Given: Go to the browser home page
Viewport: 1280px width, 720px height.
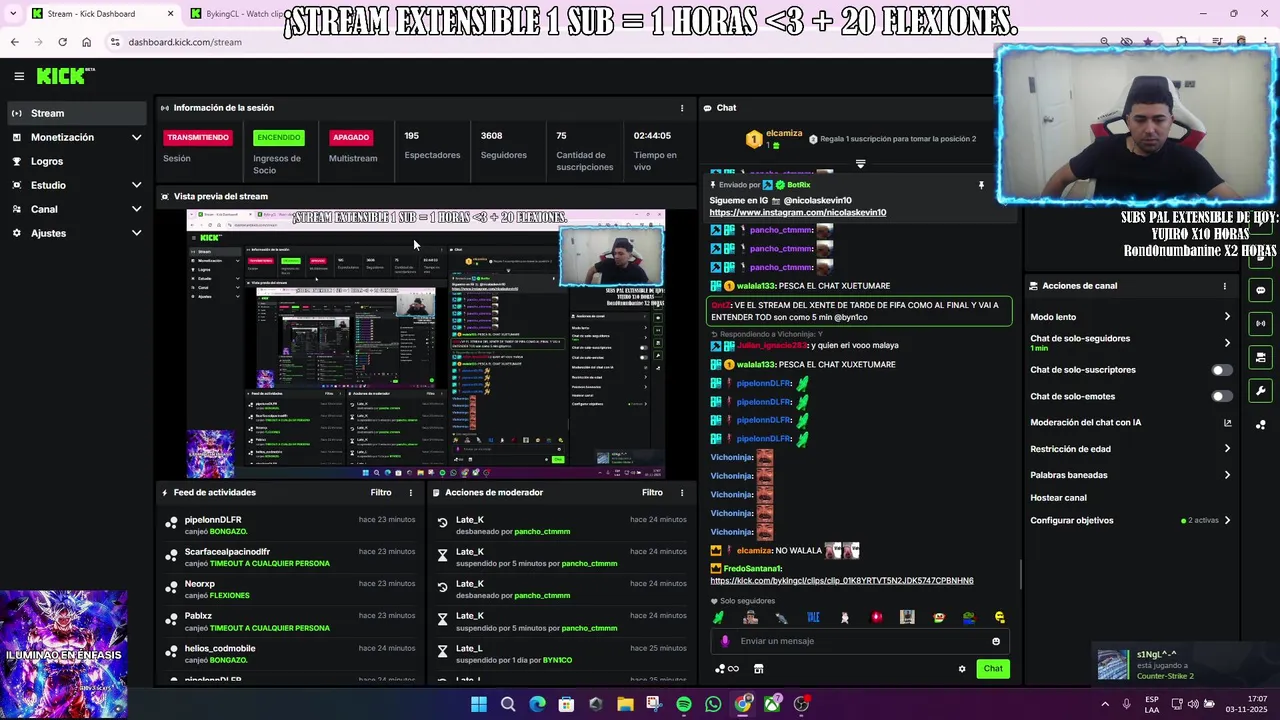Looking at the screenshot, I should pyautogui.click(x=87, y=42).
